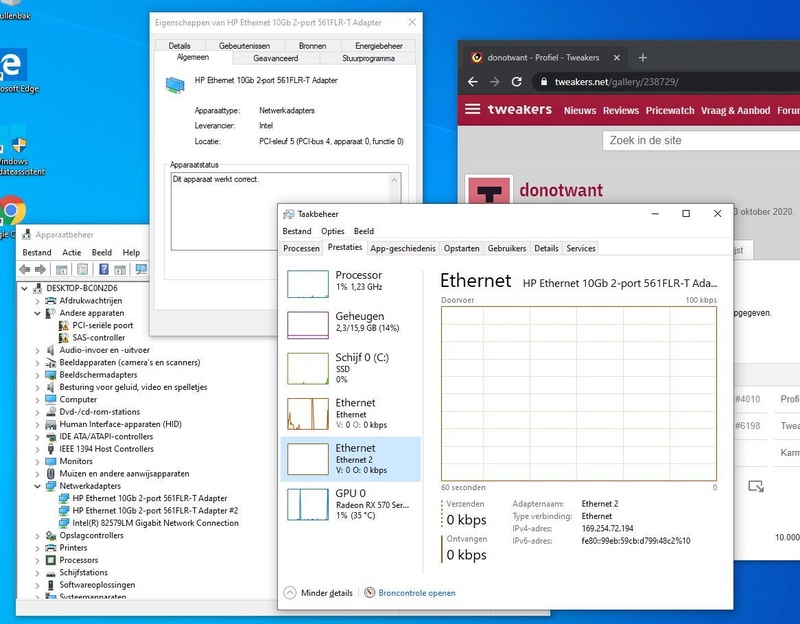This screenshot has height=624, width=800.
Task: Open the Nieuws link on Tweakers
Action: (580, 110)
